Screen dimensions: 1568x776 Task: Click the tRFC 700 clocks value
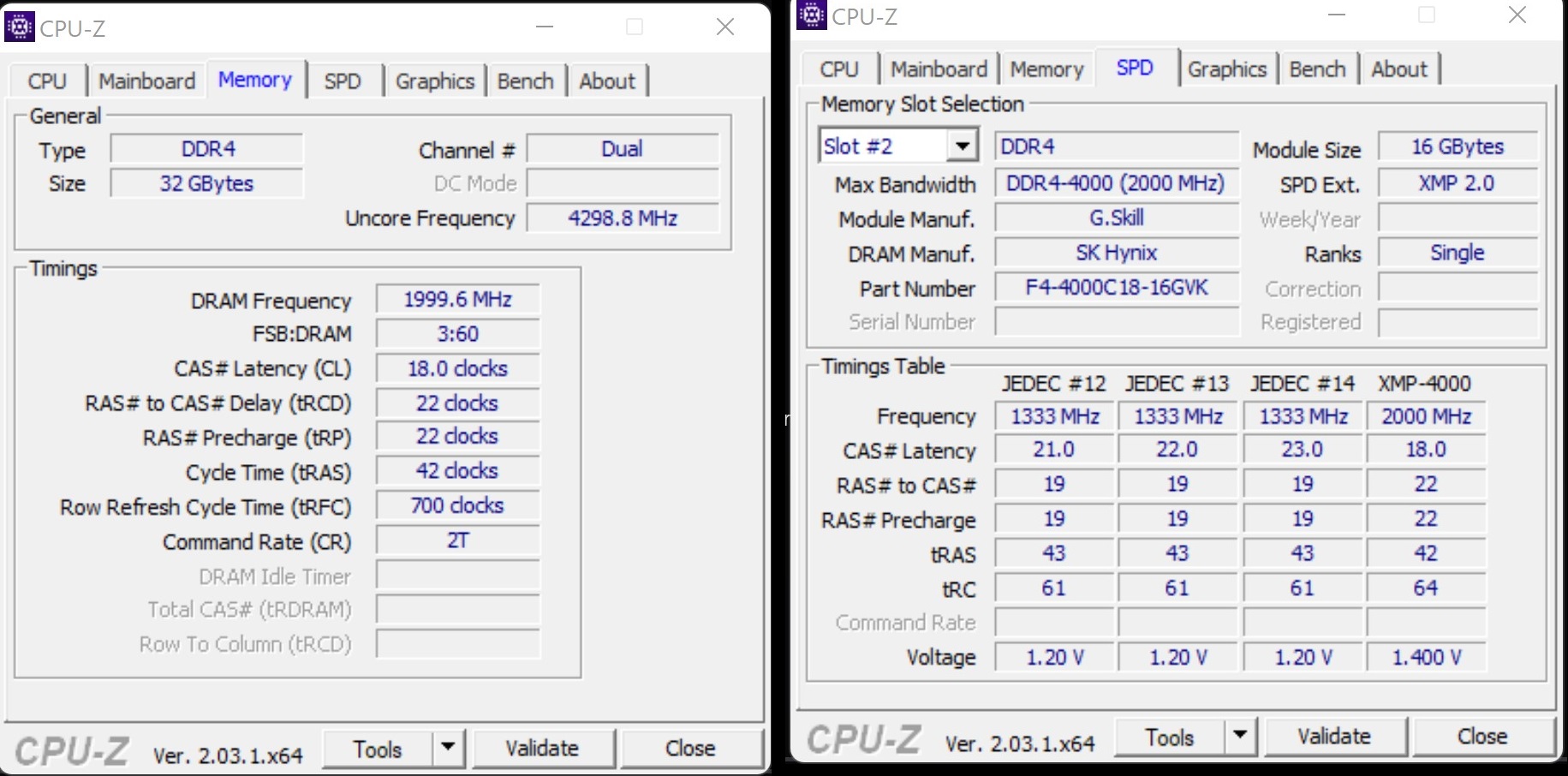458,506
